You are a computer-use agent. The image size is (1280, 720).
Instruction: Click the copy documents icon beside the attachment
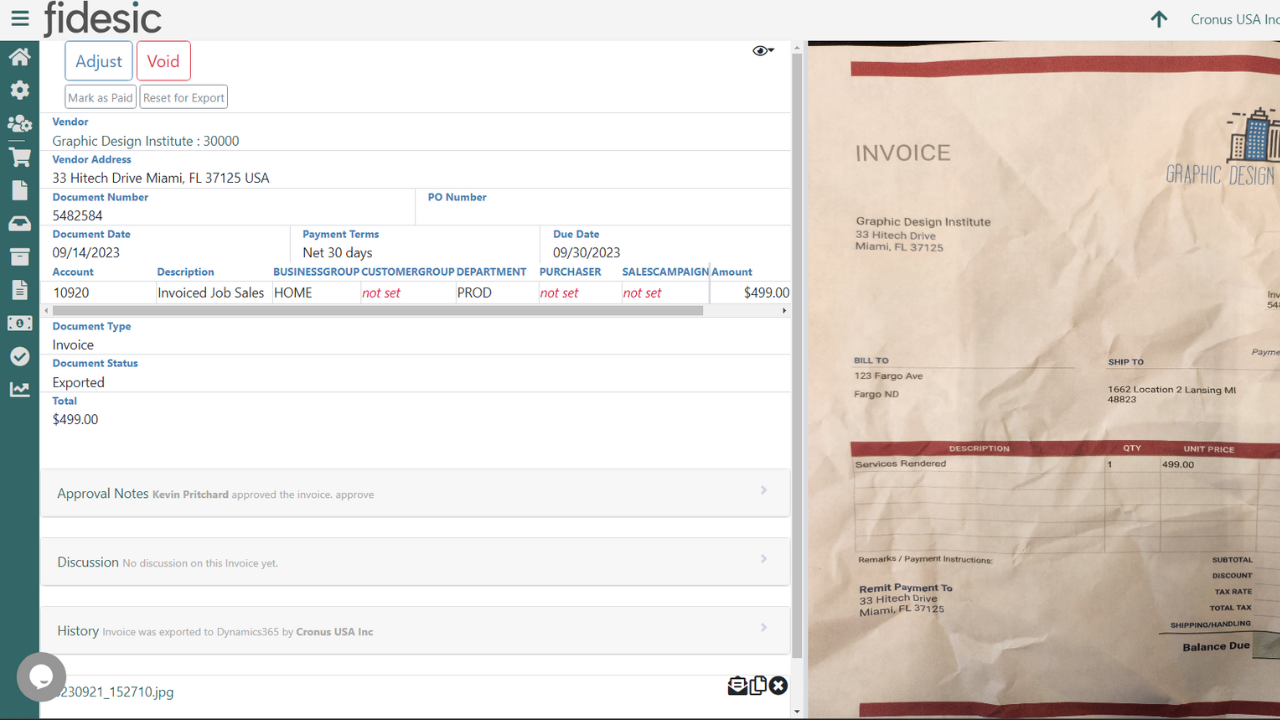click(758, 685)
